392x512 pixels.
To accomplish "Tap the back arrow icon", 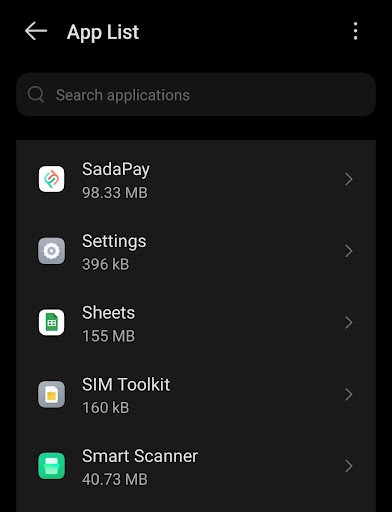I will (x=36, y=31).
